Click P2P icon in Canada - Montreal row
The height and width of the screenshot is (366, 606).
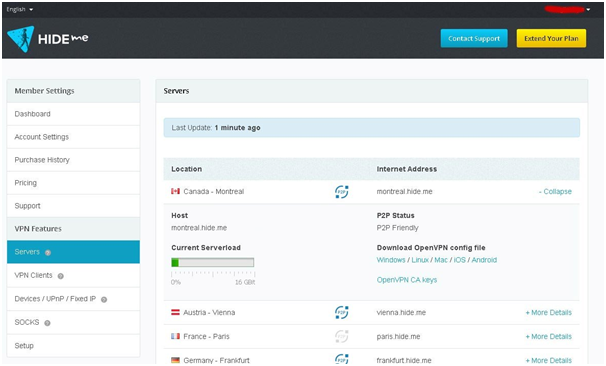(x=342, y=192)
